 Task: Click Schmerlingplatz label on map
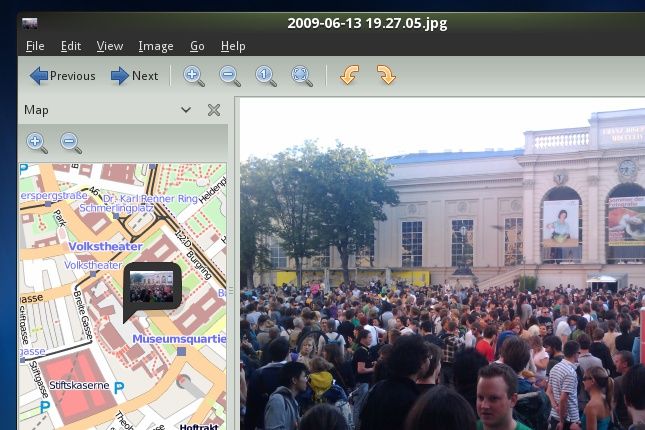116,208
